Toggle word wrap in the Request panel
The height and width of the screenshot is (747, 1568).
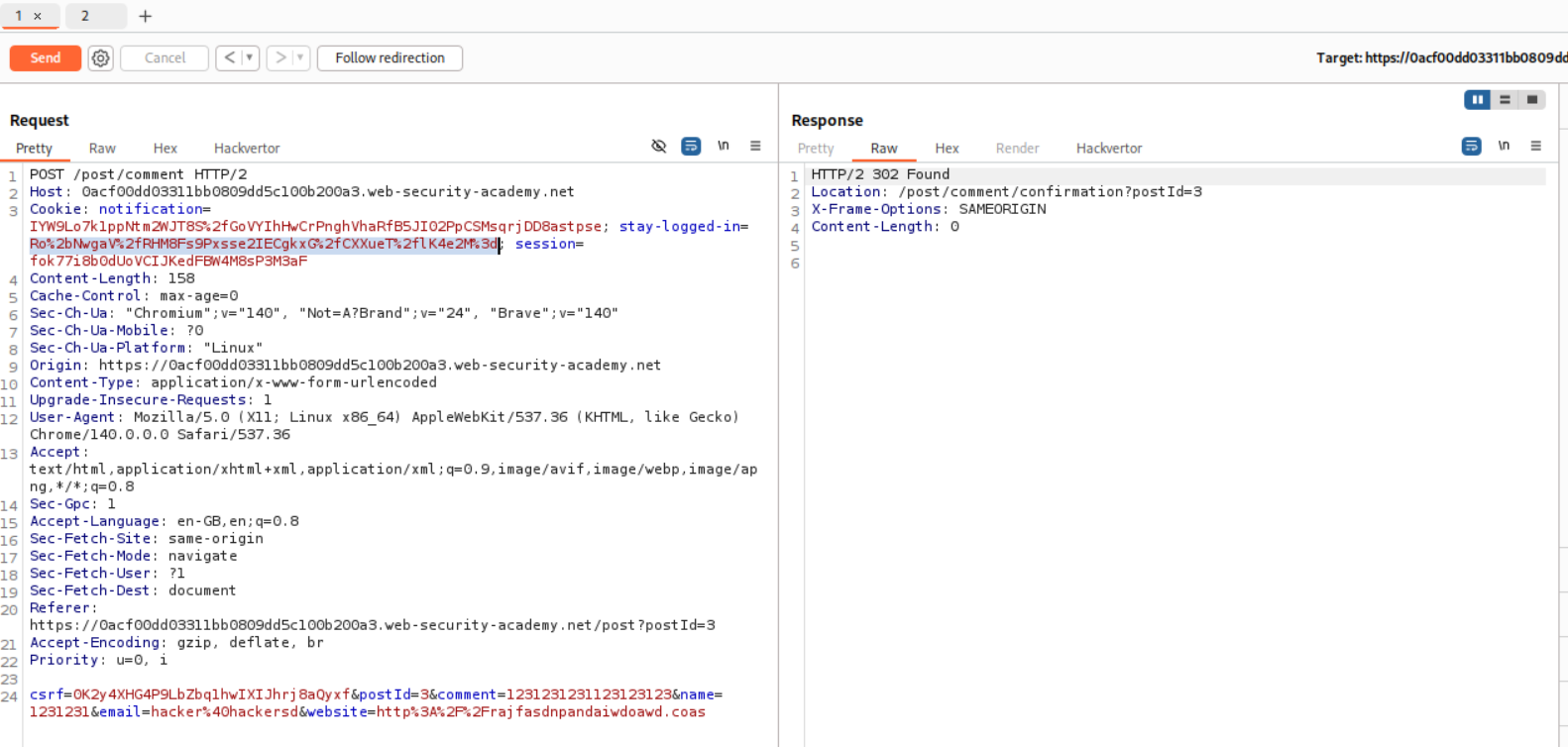point(691,147)
